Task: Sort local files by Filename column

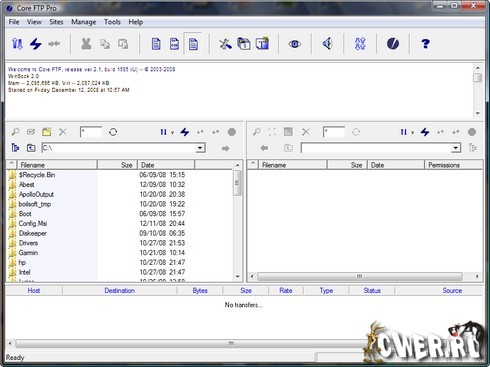Action: point(57,165)
